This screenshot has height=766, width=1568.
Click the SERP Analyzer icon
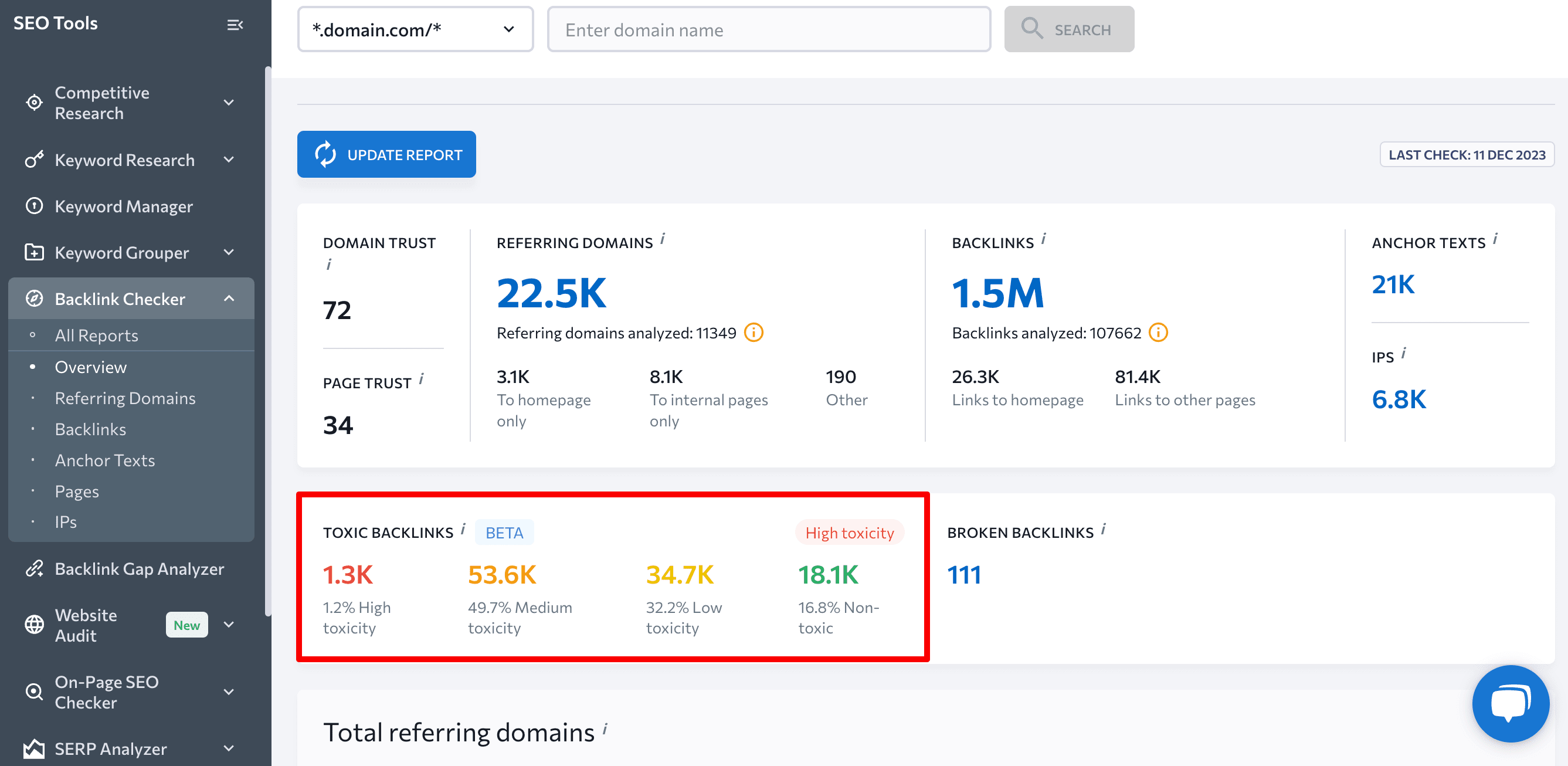pos(34,748)
